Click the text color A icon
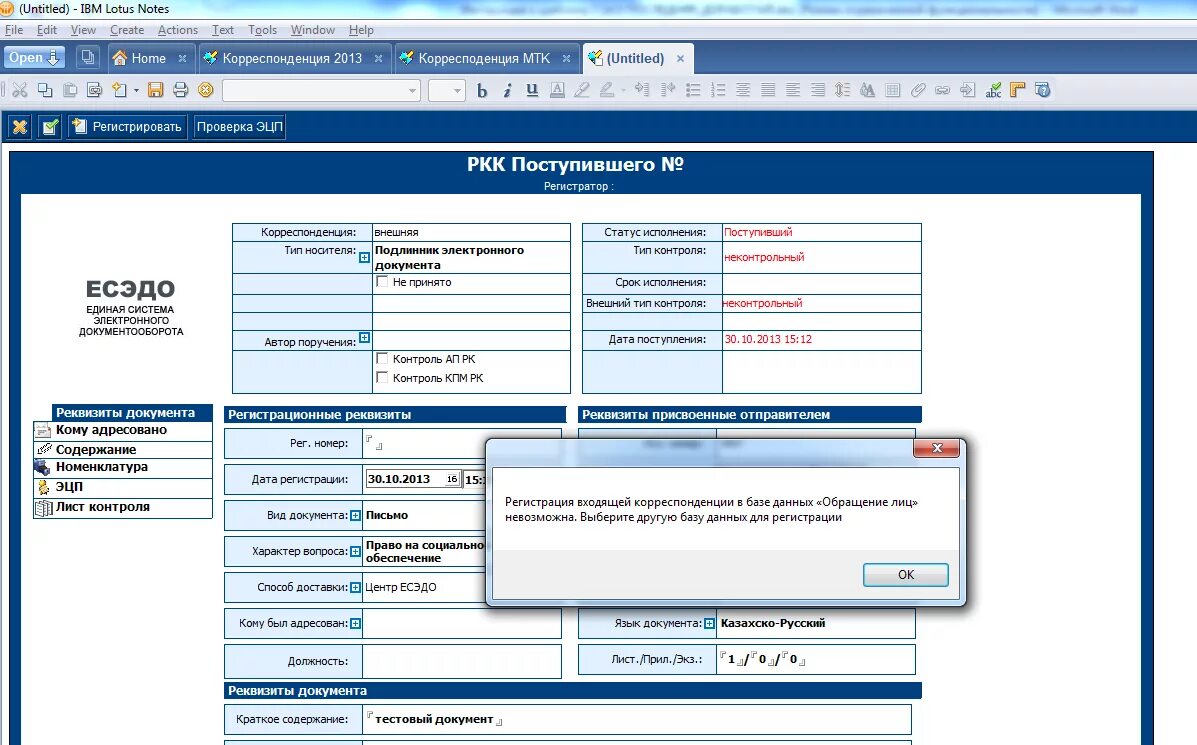 click(x=557, y=90)
